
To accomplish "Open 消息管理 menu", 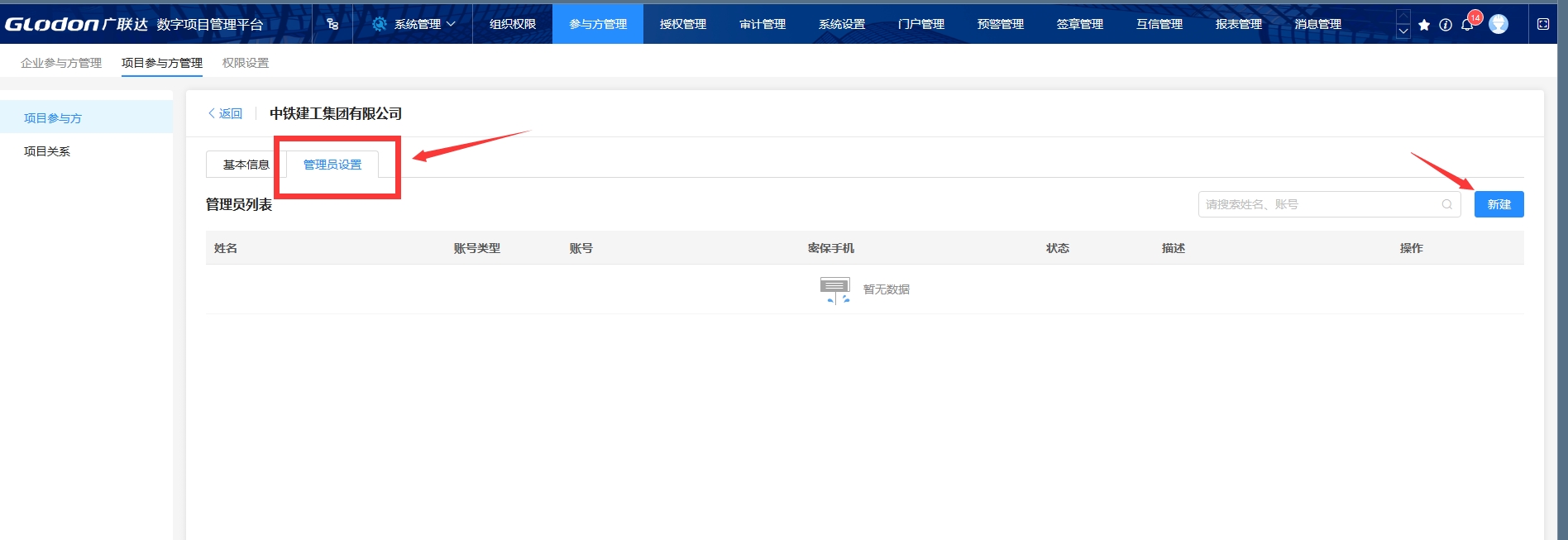I will (x=1318, y=24).
